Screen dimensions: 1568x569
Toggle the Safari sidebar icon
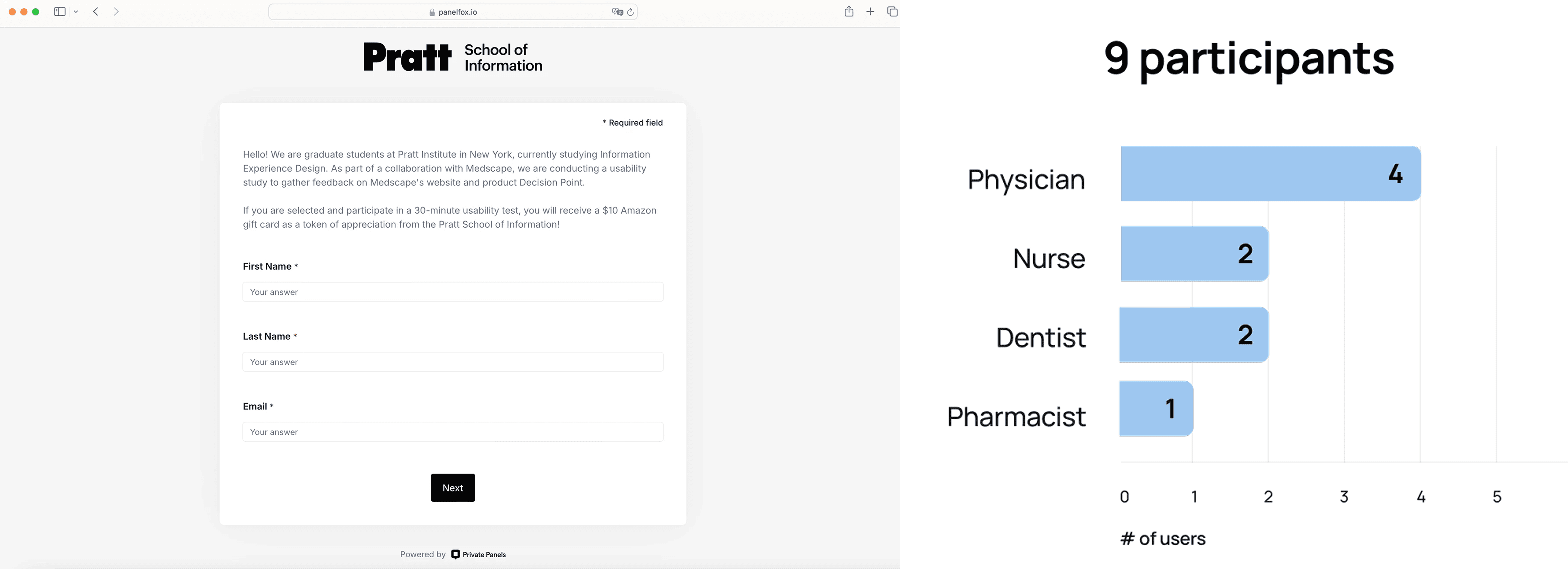point(60,12)
